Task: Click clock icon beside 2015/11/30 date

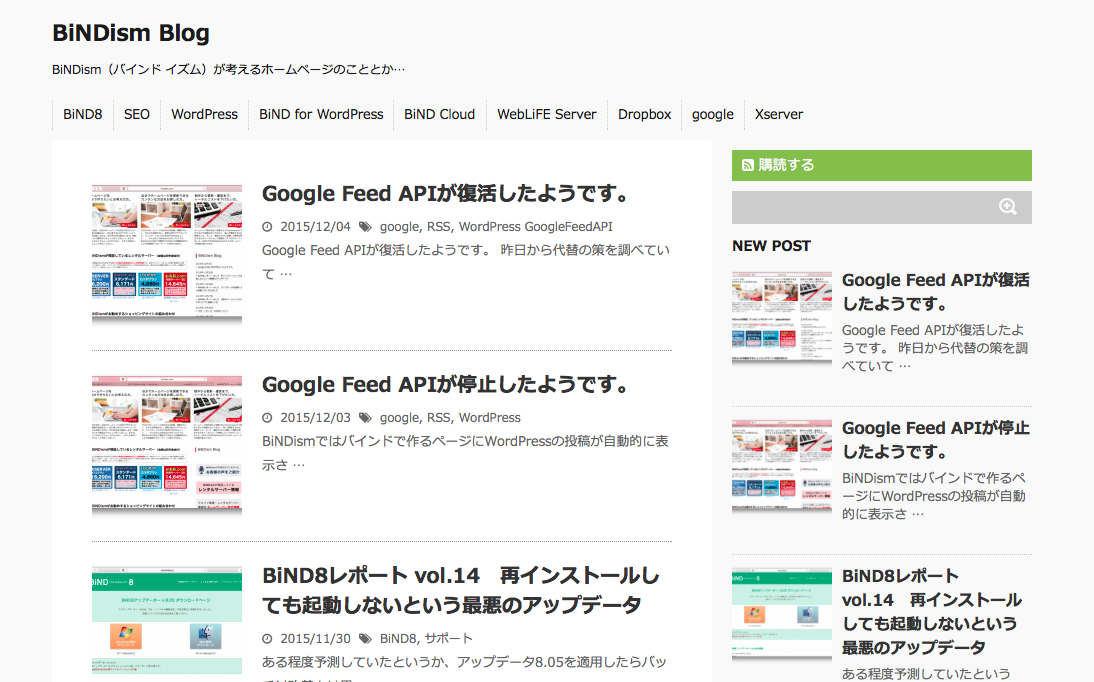Action: pos(267,639)
